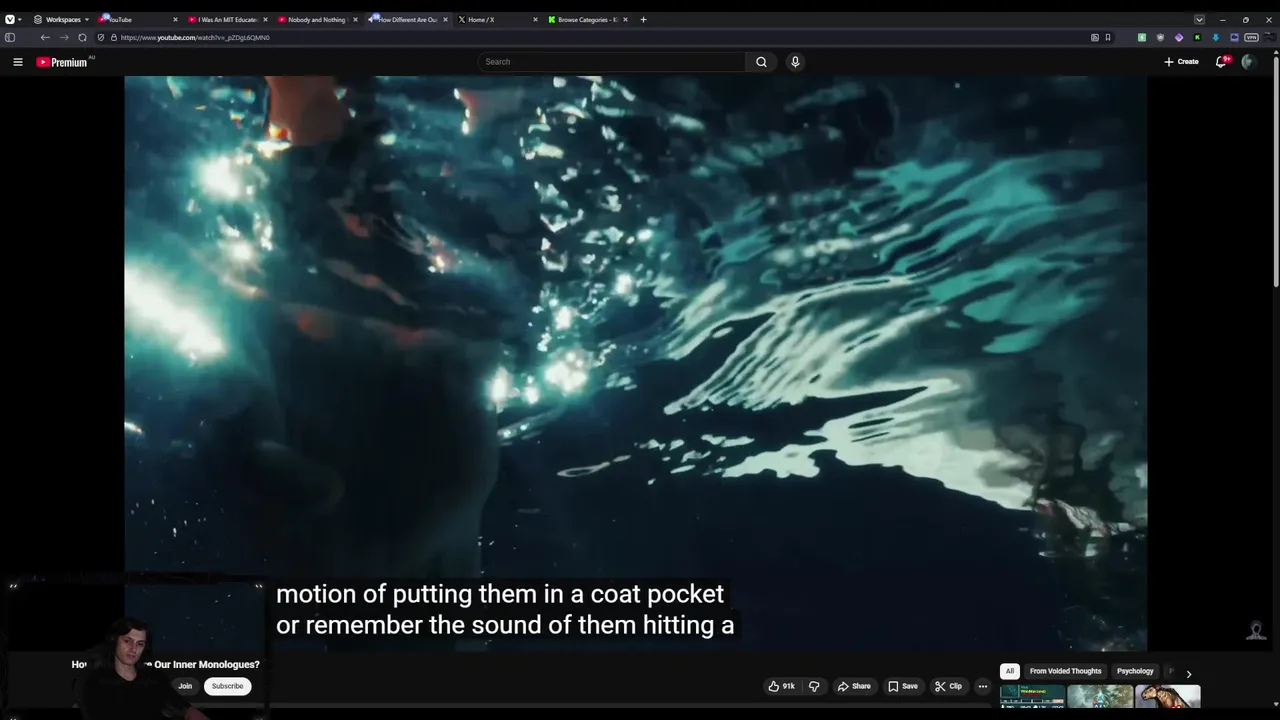Open more actions three-dot menu
Screen dimensions: 1280x720
tap(983, 686)
